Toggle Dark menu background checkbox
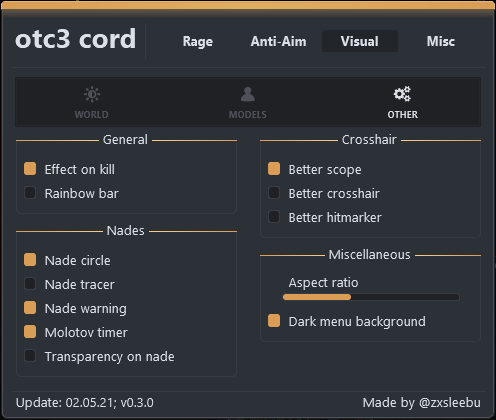Screen dimensions: 496x420 274,321
